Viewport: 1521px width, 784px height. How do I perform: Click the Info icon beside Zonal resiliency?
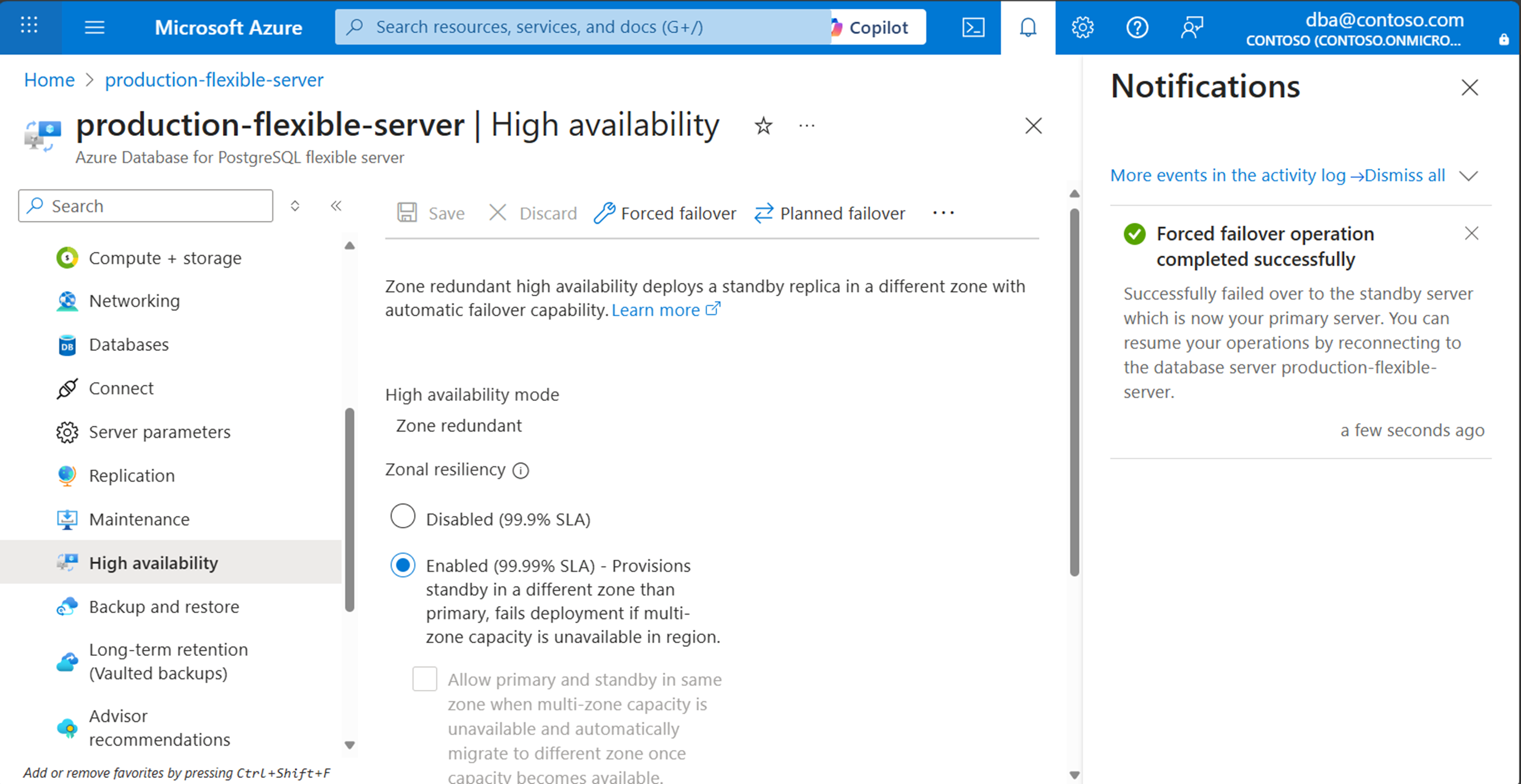point(521,471)
